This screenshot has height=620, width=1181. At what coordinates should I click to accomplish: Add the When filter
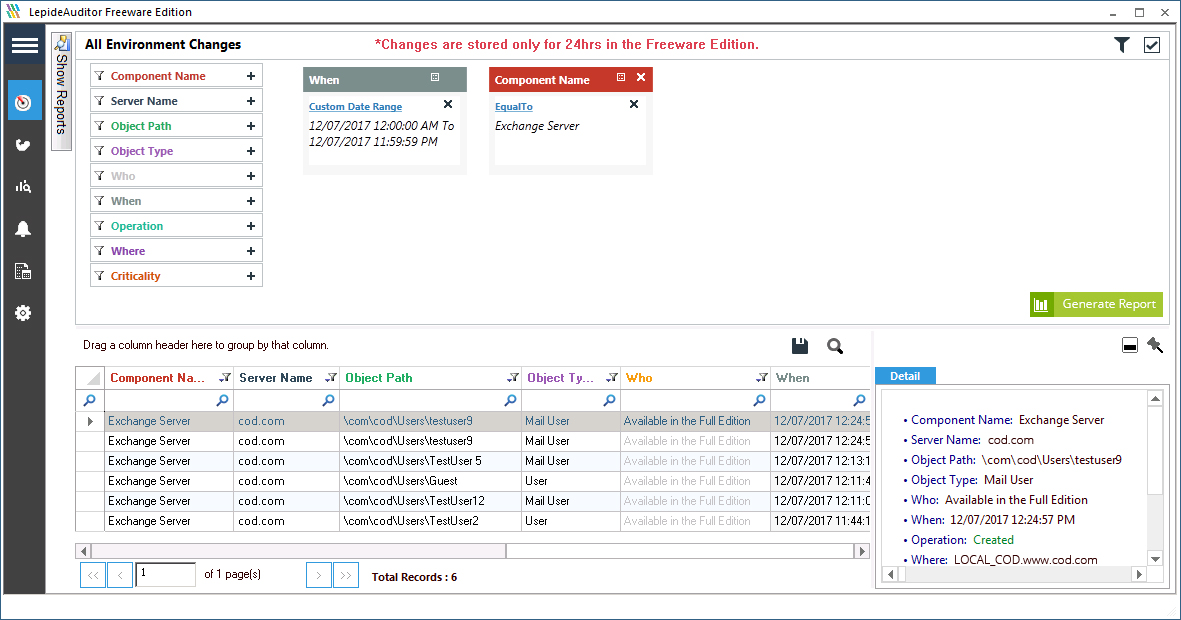pyautogui.click(x=251, y=201)
